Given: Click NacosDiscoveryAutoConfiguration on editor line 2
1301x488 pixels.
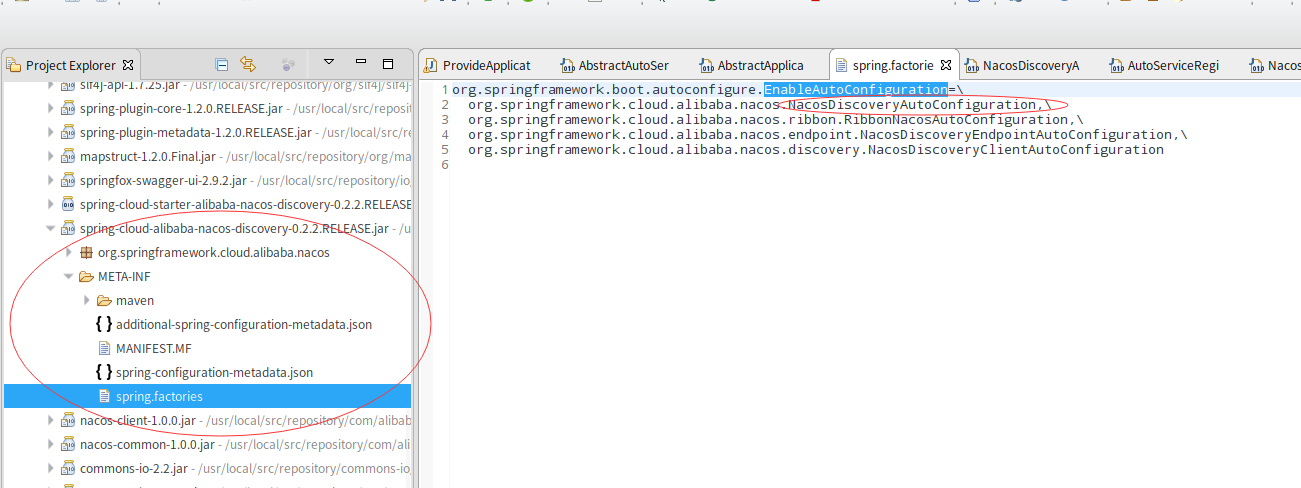Looking at the screenshot, I should (911, 105).
